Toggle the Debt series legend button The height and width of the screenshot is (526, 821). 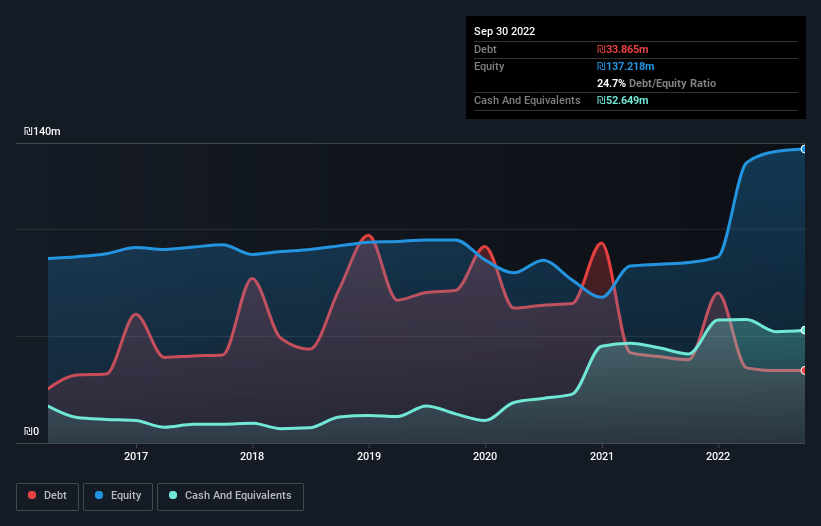click(x=48, y=496)
